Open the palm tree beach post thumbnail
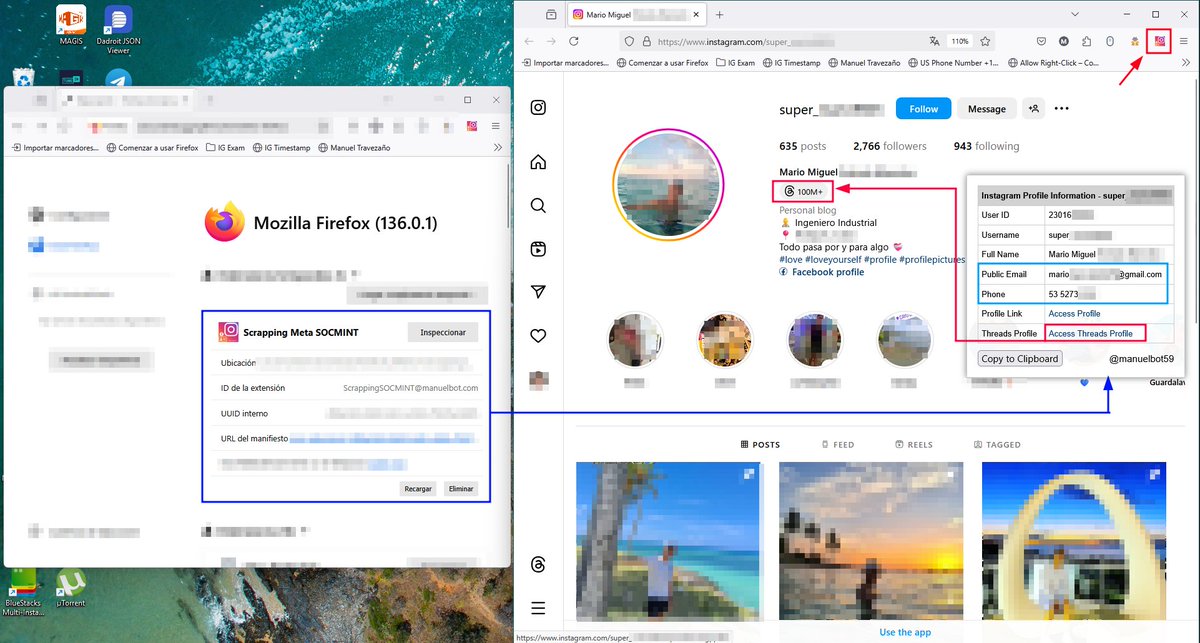 click(670, 541)
